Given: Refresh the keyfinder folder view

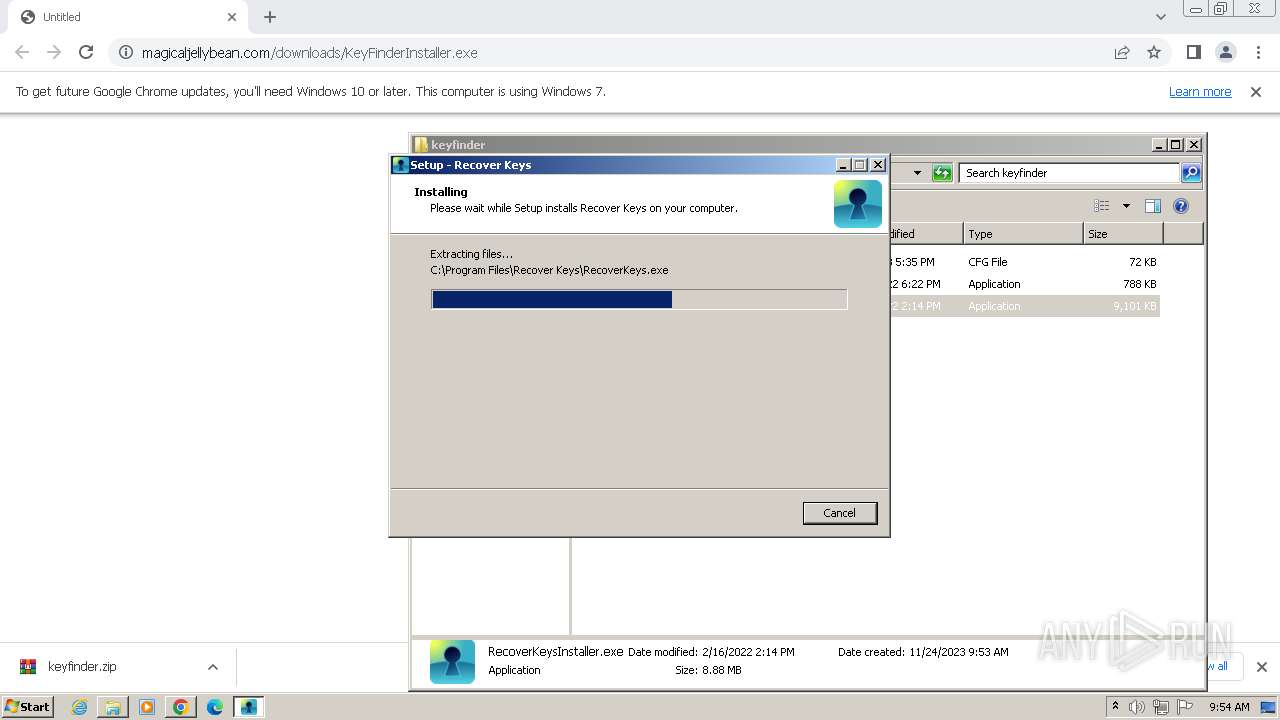Looking at the screenshot, I should coord(942,173).
